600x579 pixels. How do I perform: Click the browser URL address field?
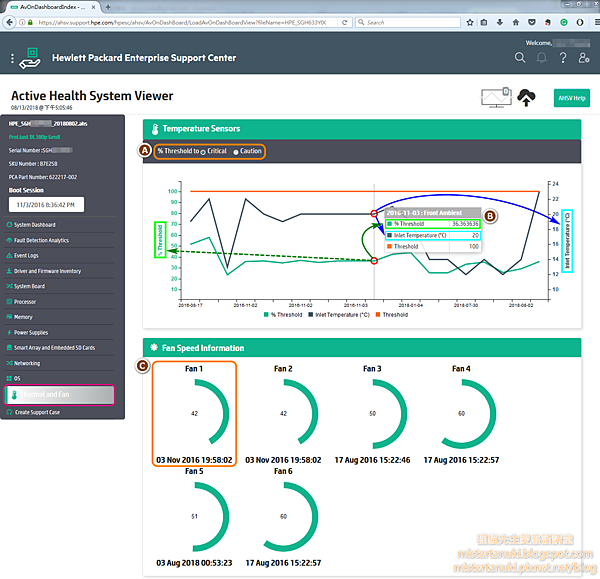[182, 22]
